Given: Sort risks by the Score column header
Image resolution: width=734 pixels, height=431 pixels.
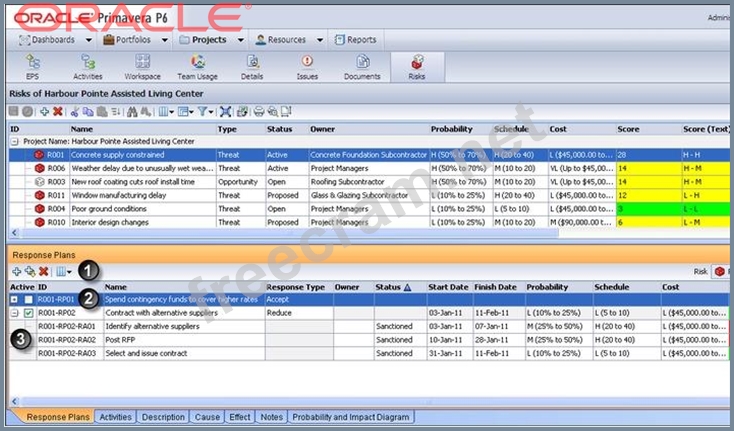Looking at the screenshot, I should tap(649, 129).
